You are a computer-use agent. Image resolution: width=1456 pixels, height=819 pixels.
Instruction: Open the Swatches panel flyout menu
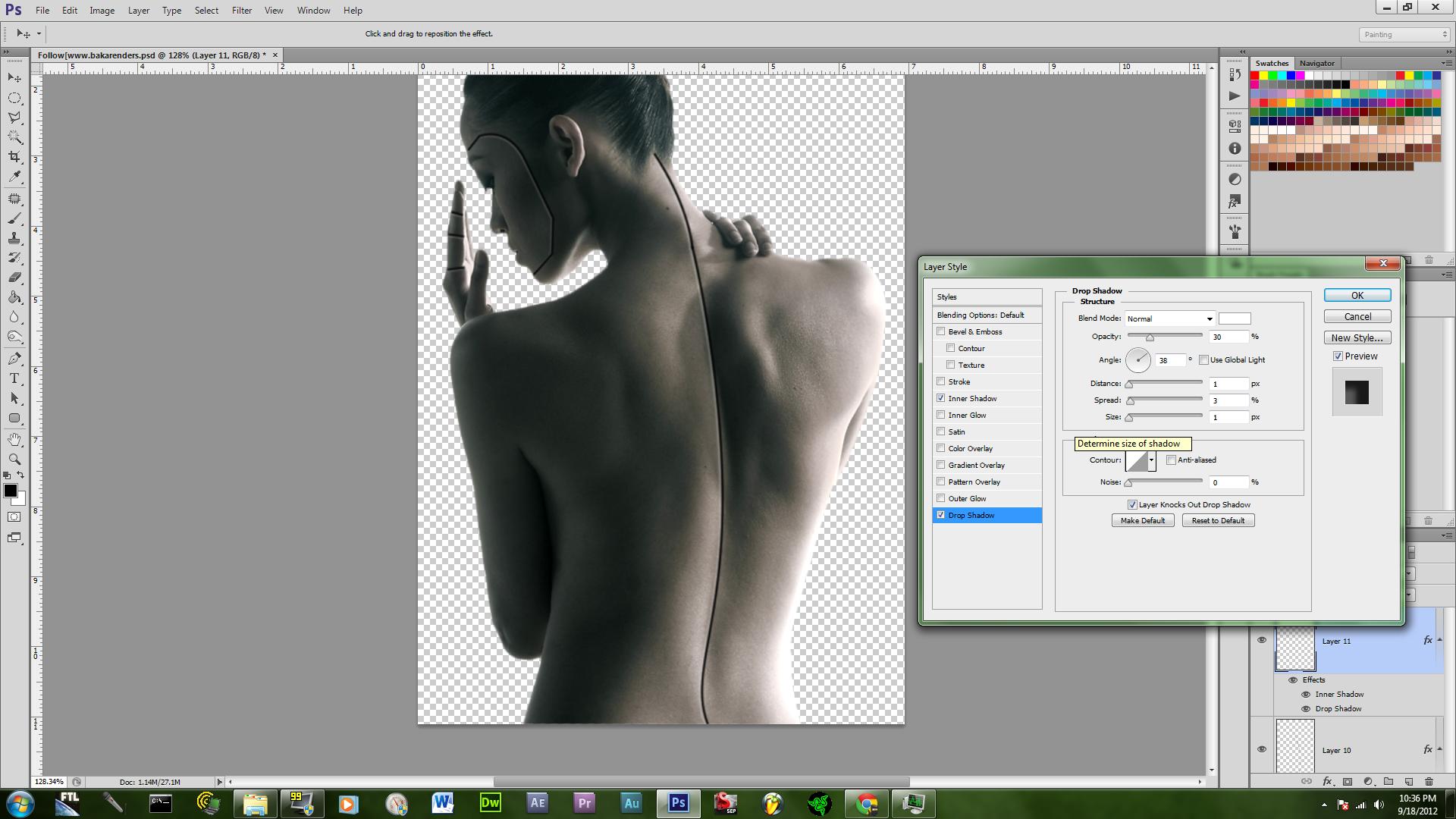click(1445, 63)
